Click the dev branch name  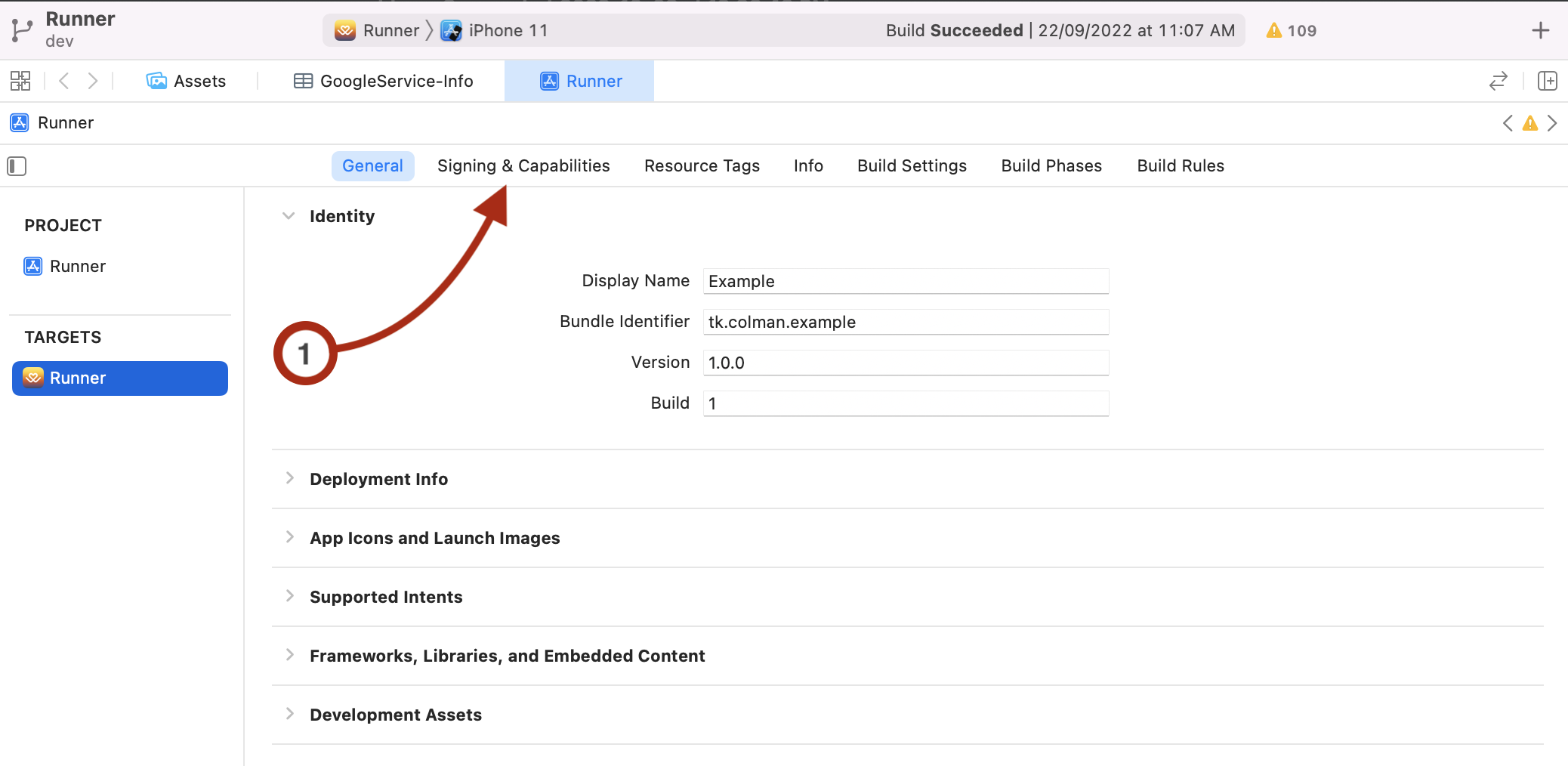[x=60, y=42]
